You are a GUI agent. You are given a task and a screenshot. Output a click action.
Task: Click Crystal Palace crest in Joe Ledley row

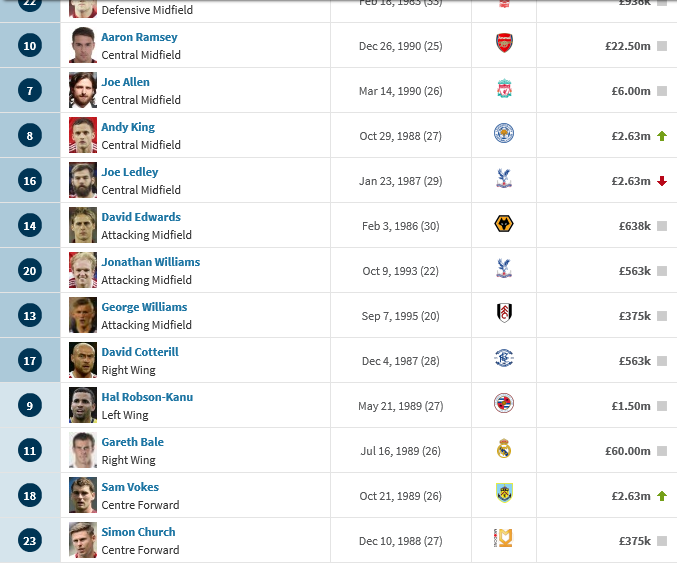[504, 178]
